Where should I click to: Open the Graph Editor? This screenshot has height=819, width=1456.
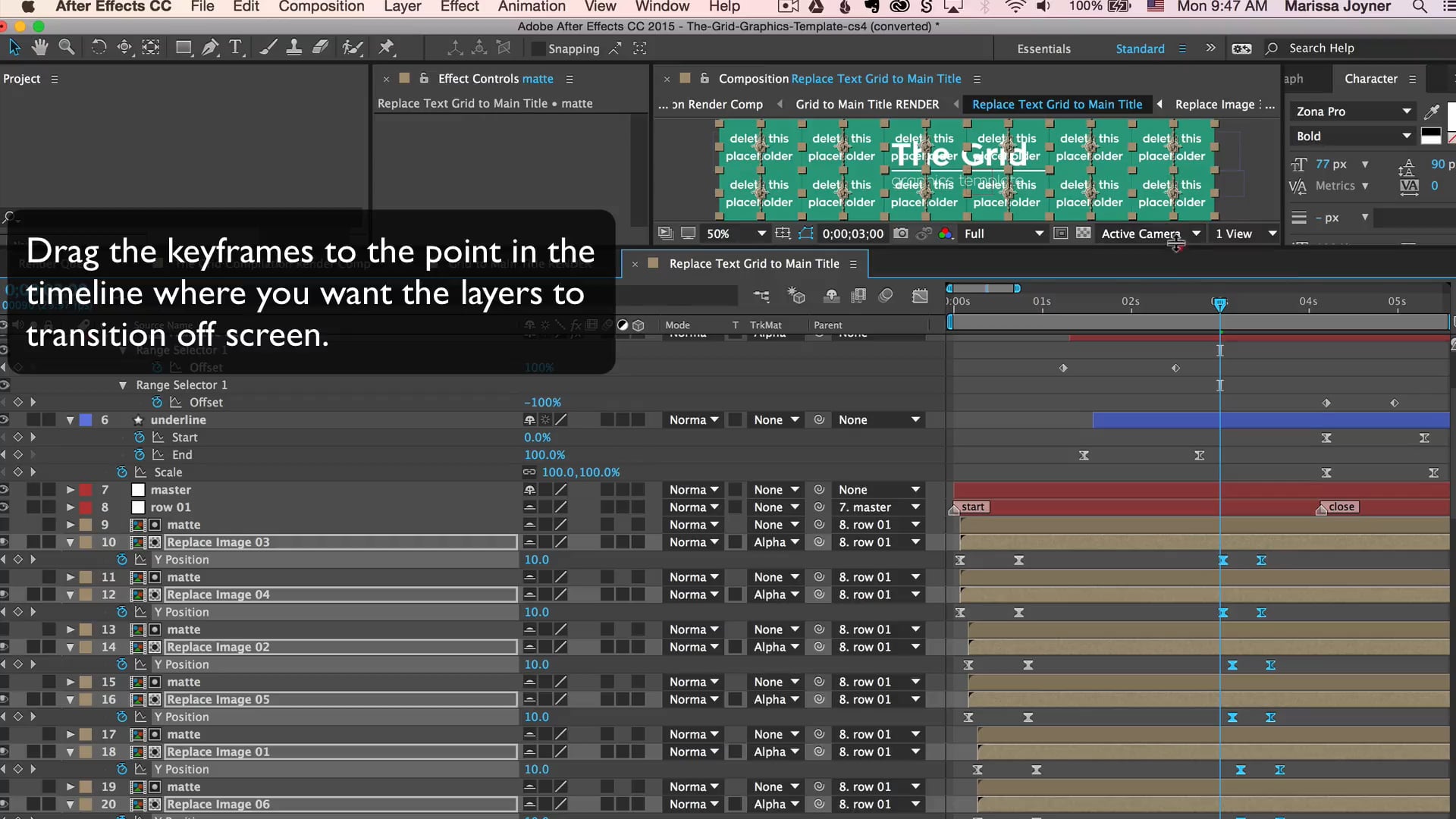(920, 296)
